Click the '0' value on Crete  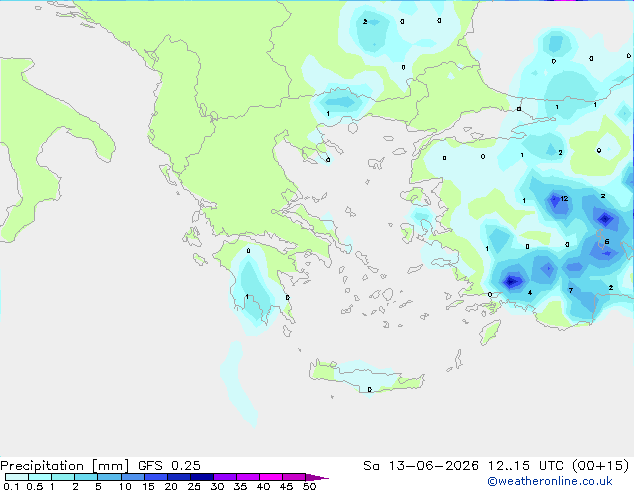point(370,390)
